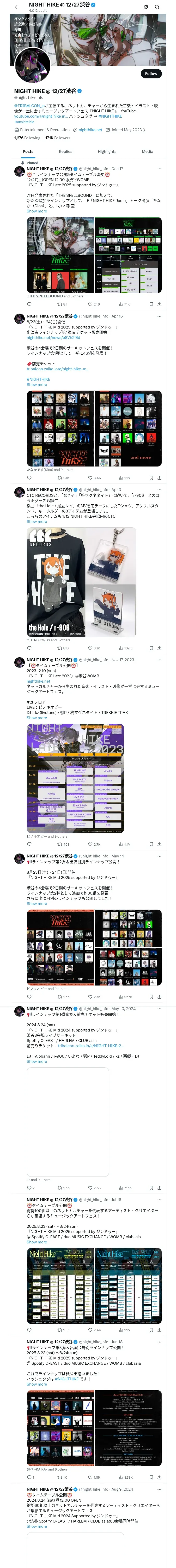Open the search icon in header
The height and width of the screenshot is (1568, 176).
(157, 7)
